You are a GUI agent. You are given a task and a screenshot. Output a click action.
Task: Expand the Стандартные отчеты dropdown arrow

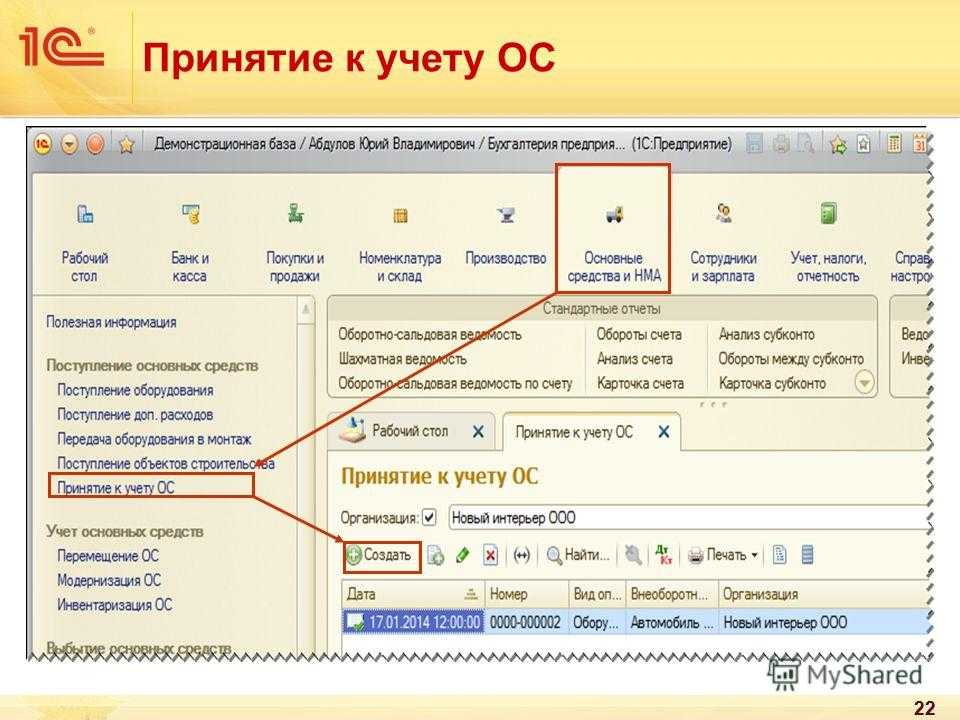tap(864, 383)
